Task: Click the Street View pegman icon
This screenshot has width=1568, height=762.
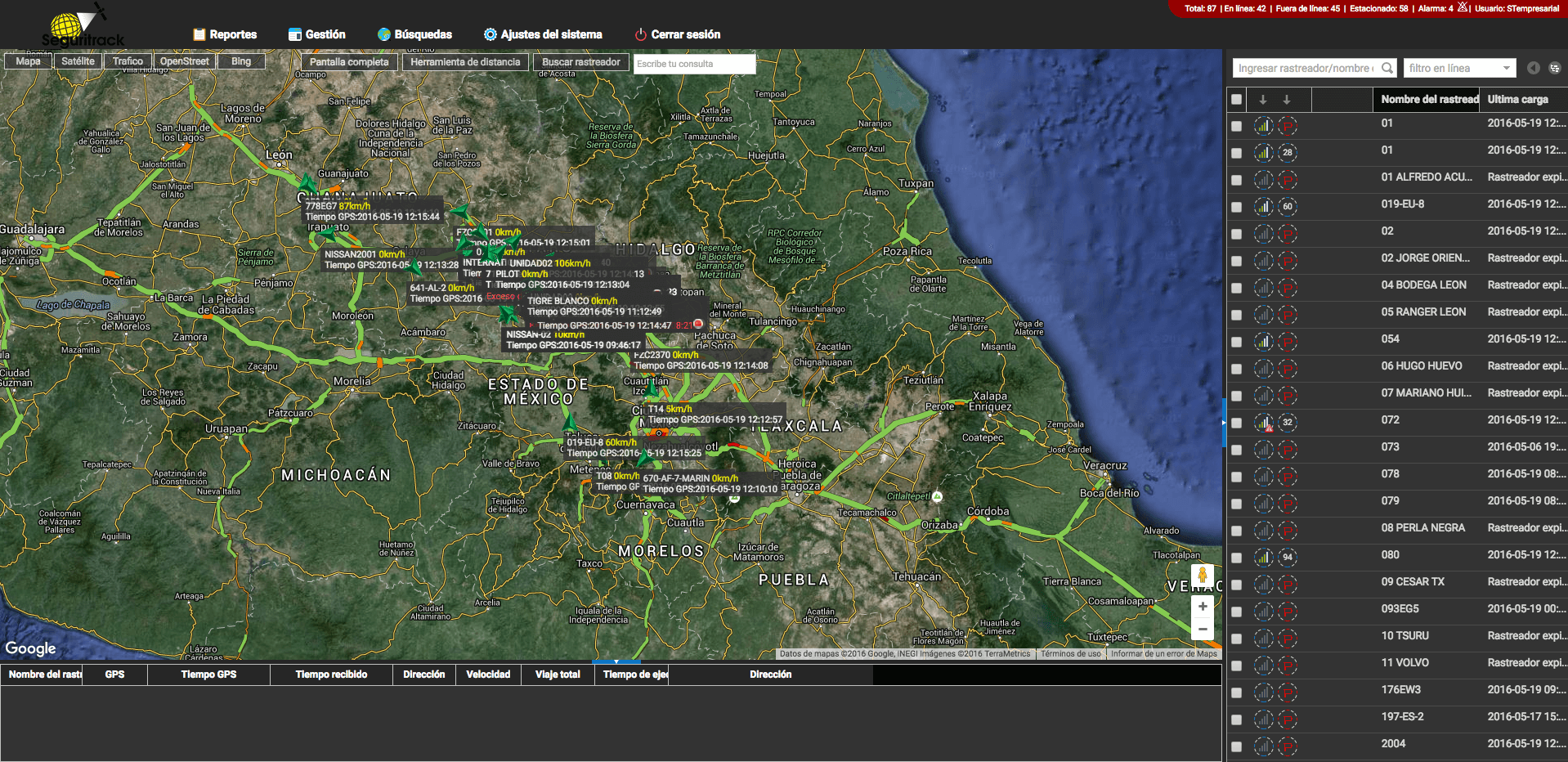Action: 1203,576
